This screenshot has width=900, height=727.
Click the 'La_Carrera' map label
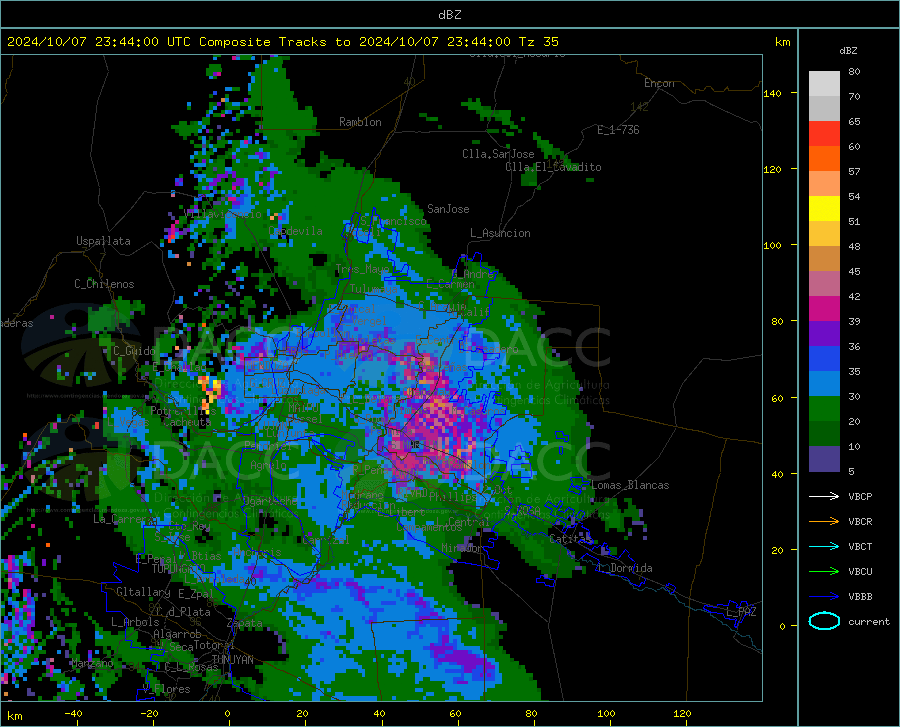[123, 519]
